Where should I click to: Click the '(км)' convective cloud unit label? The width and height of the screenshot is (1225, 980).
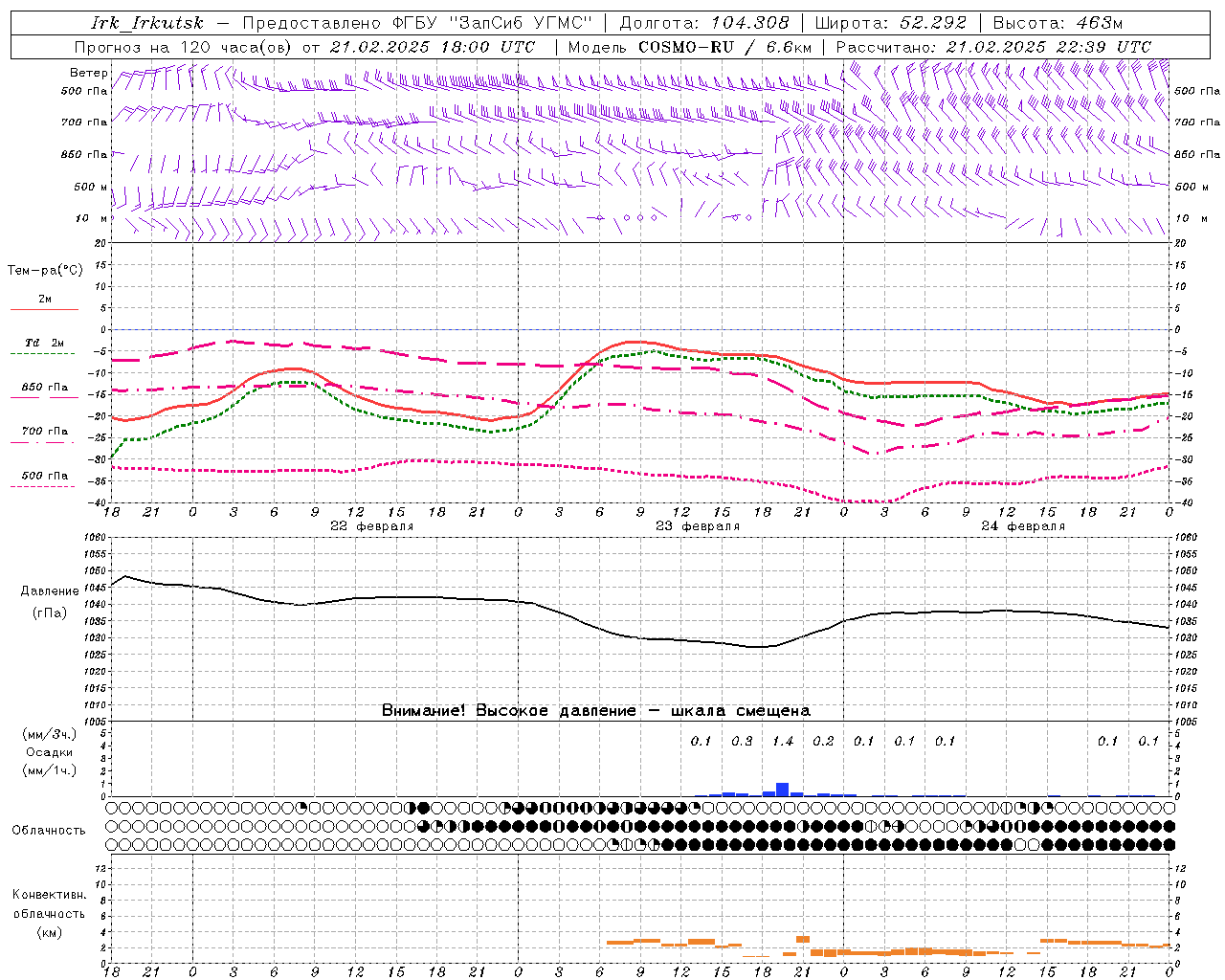pos(49,932)
